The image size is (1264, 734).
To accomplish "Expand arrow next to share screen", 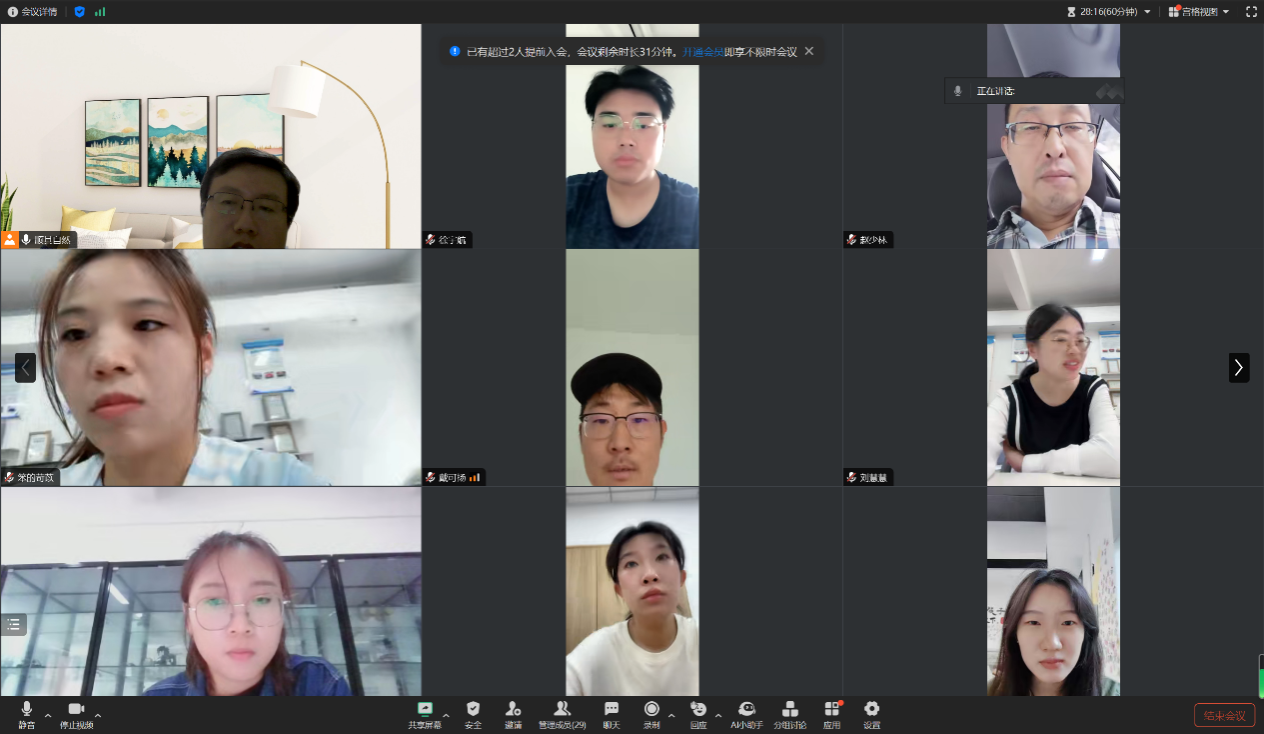I will tap(446, 716).
